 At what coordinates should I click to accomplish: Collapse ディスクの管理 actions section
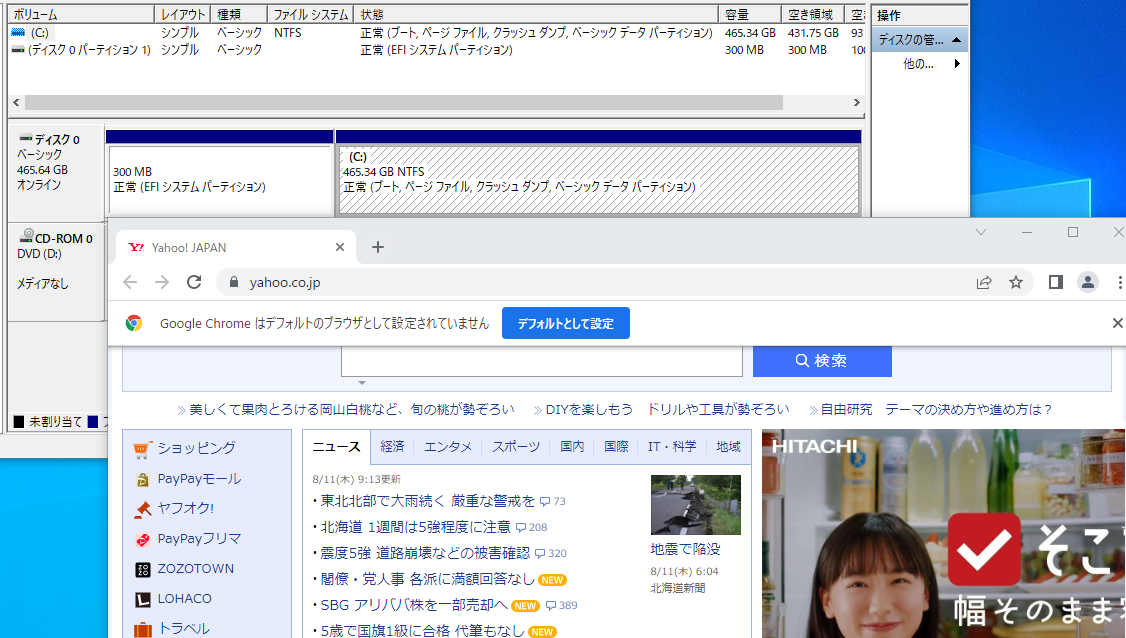coord(957,40)
